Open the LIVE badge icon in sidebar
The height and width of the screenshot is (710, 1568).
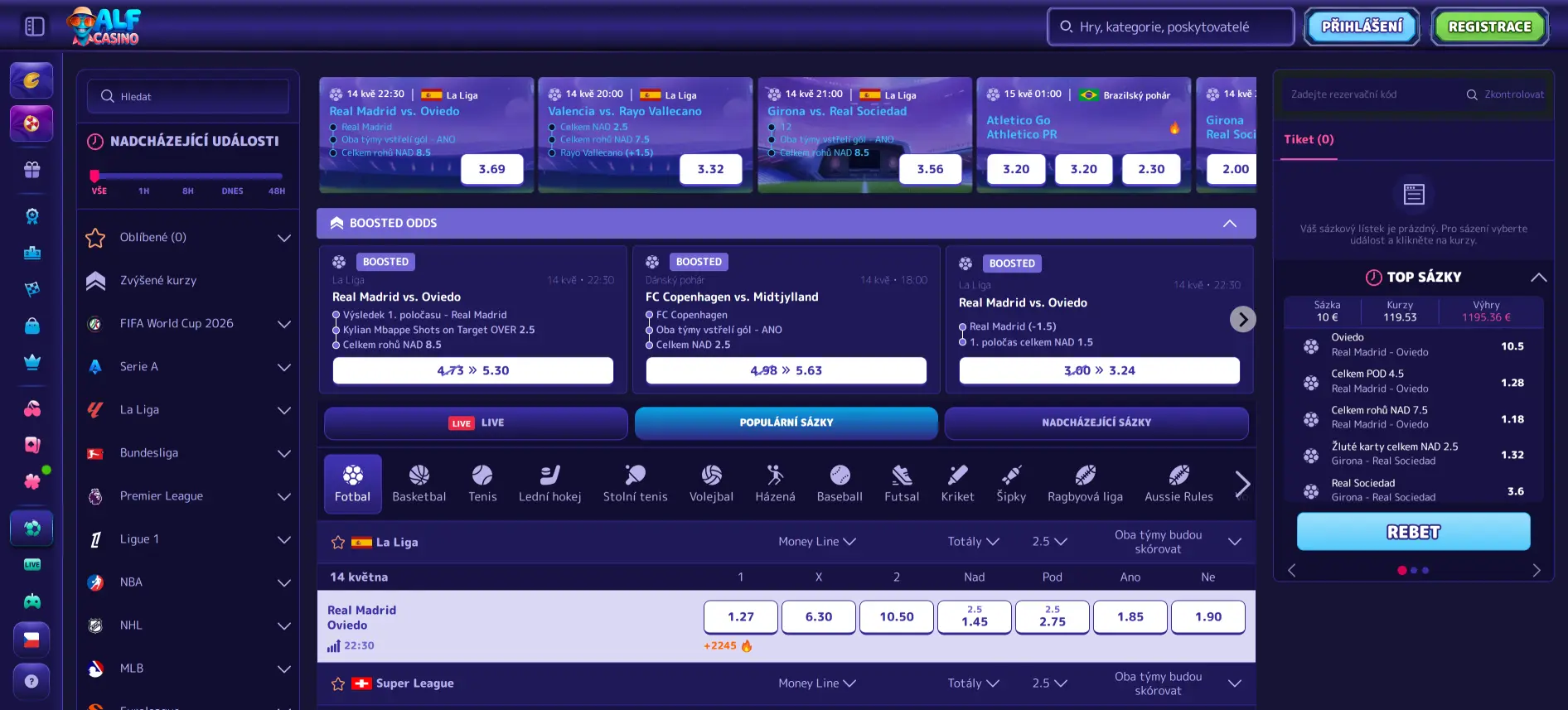[x=31, y=564]
